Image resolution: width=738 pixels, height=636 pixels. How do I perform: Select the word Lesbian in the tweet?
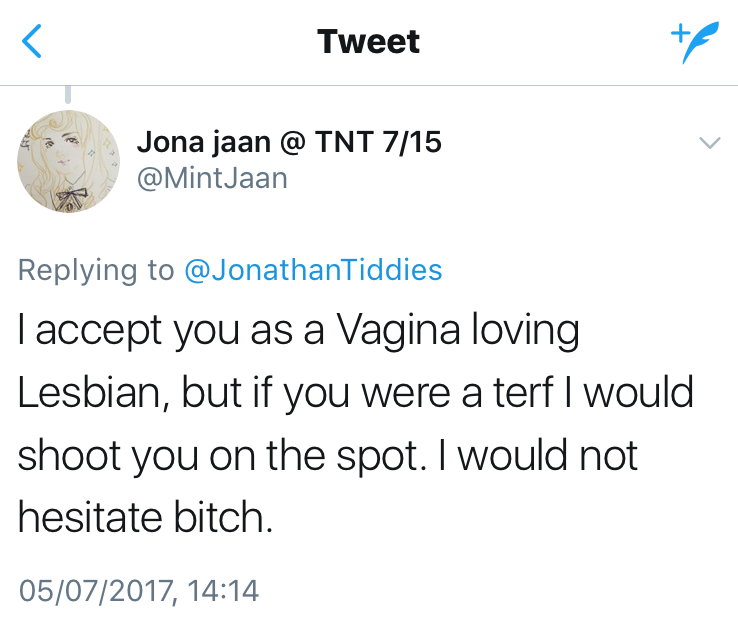(x=93, y=394)
